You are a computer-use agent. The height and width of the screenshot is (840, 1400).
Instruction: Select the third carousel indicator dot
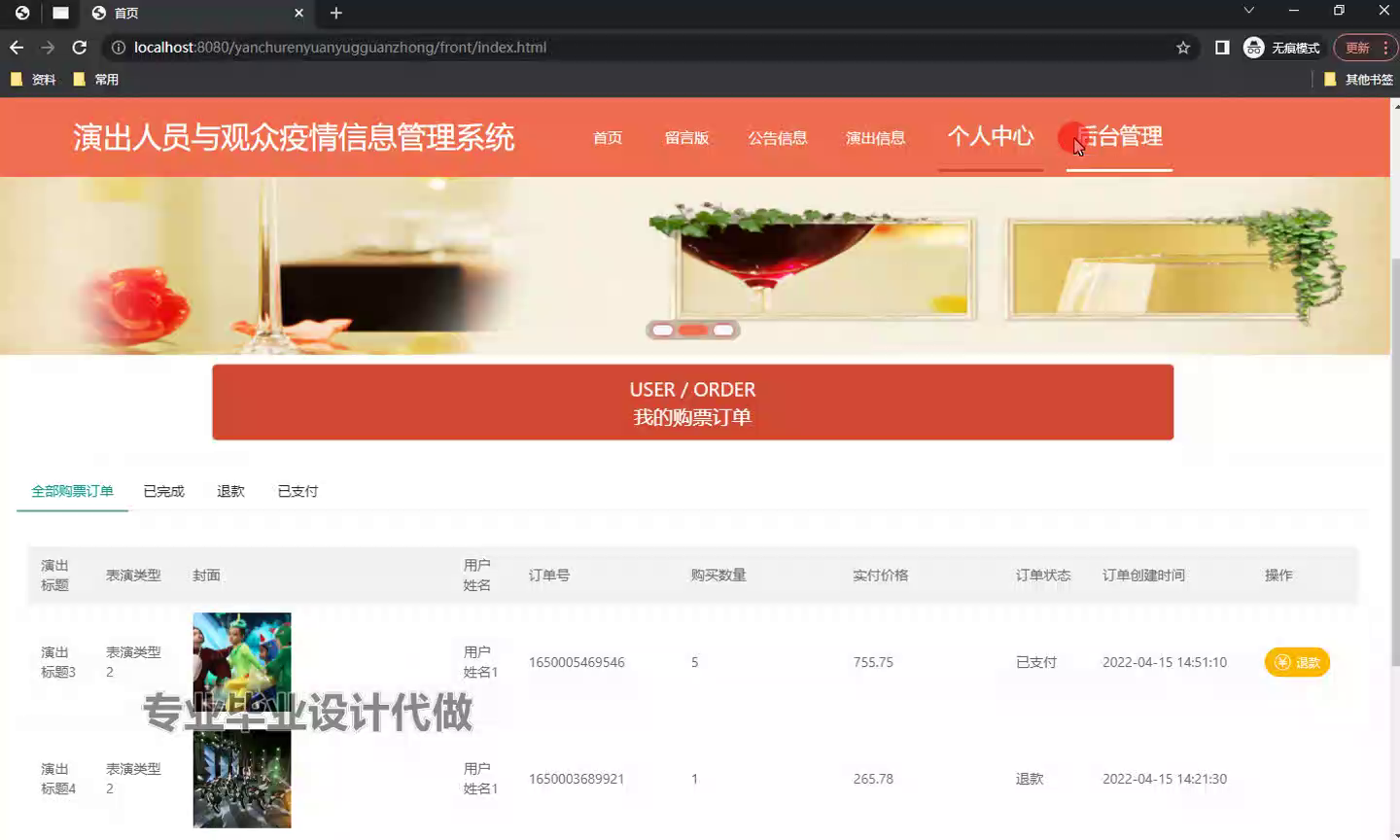click(x=723, y=331)
